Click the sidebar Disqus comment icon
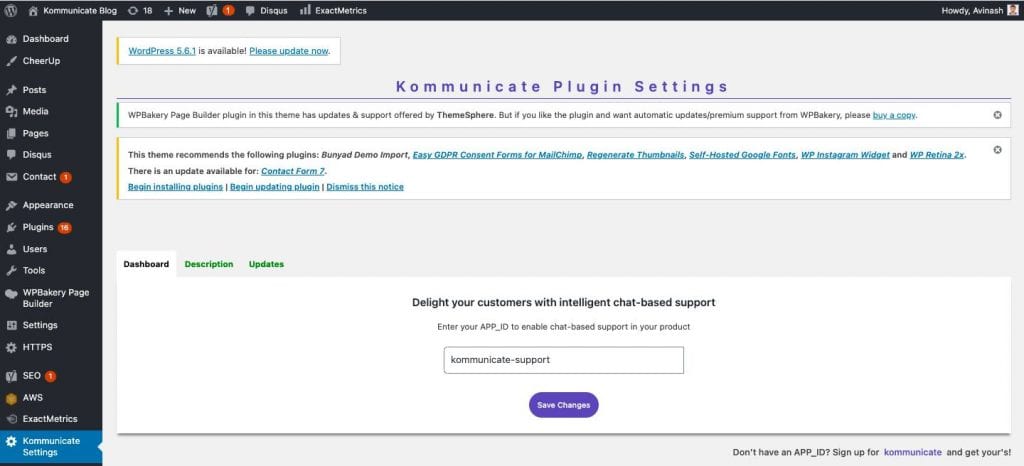This screenshot has width=1024, height=466. (11, 155)
